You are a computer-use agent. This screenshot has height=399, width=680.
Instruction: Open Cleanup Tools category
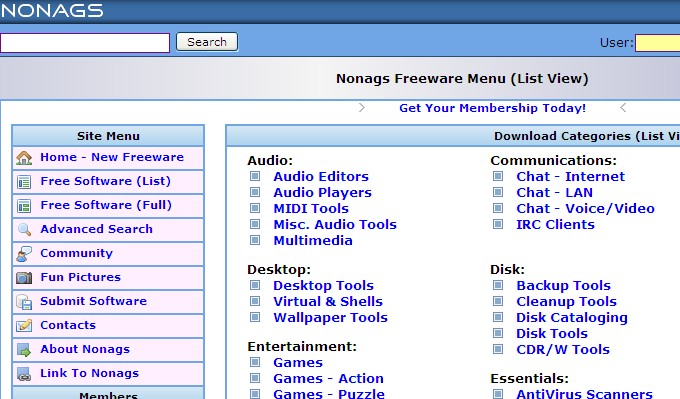[566, 302]
